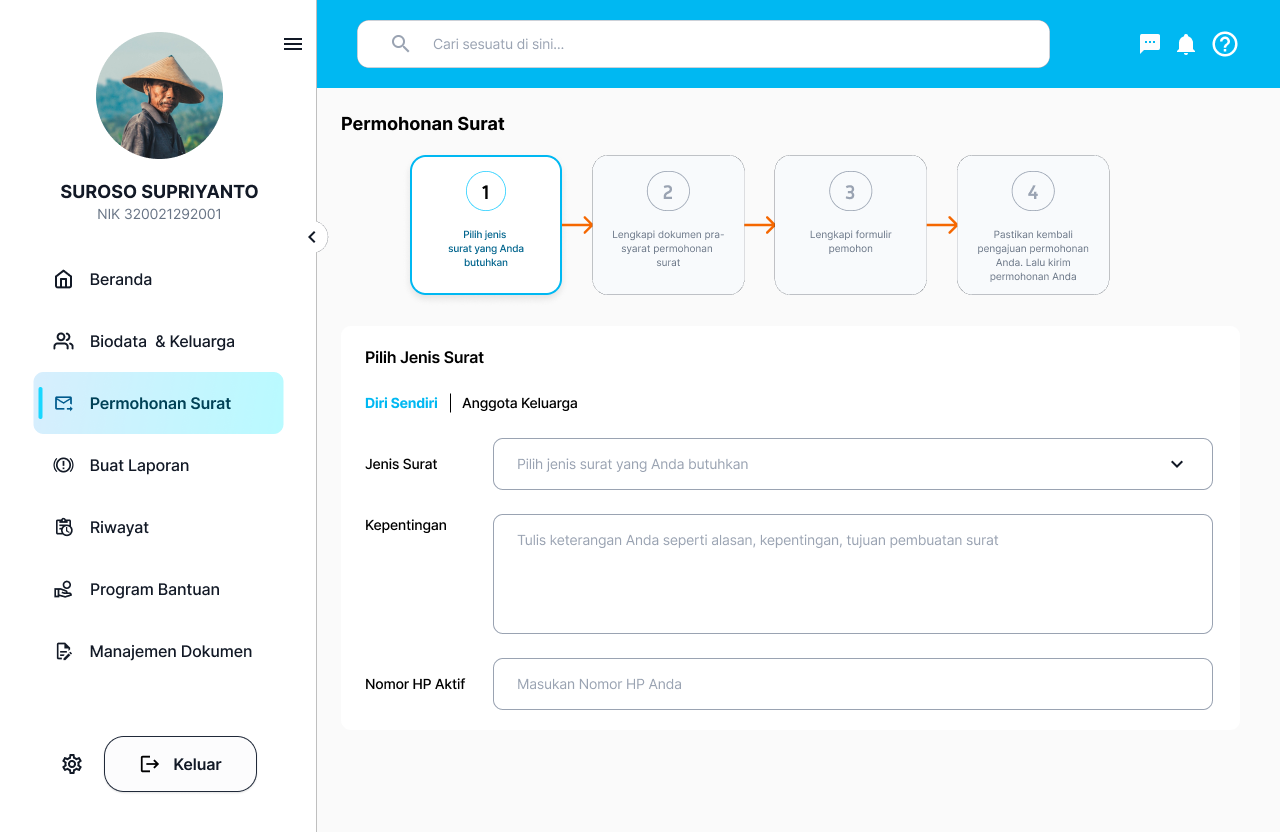Click the Nomor HP Aktif input field
The width and height of the screenshot is (1280, 832).
pyautogui.click(x=852, y=684)
